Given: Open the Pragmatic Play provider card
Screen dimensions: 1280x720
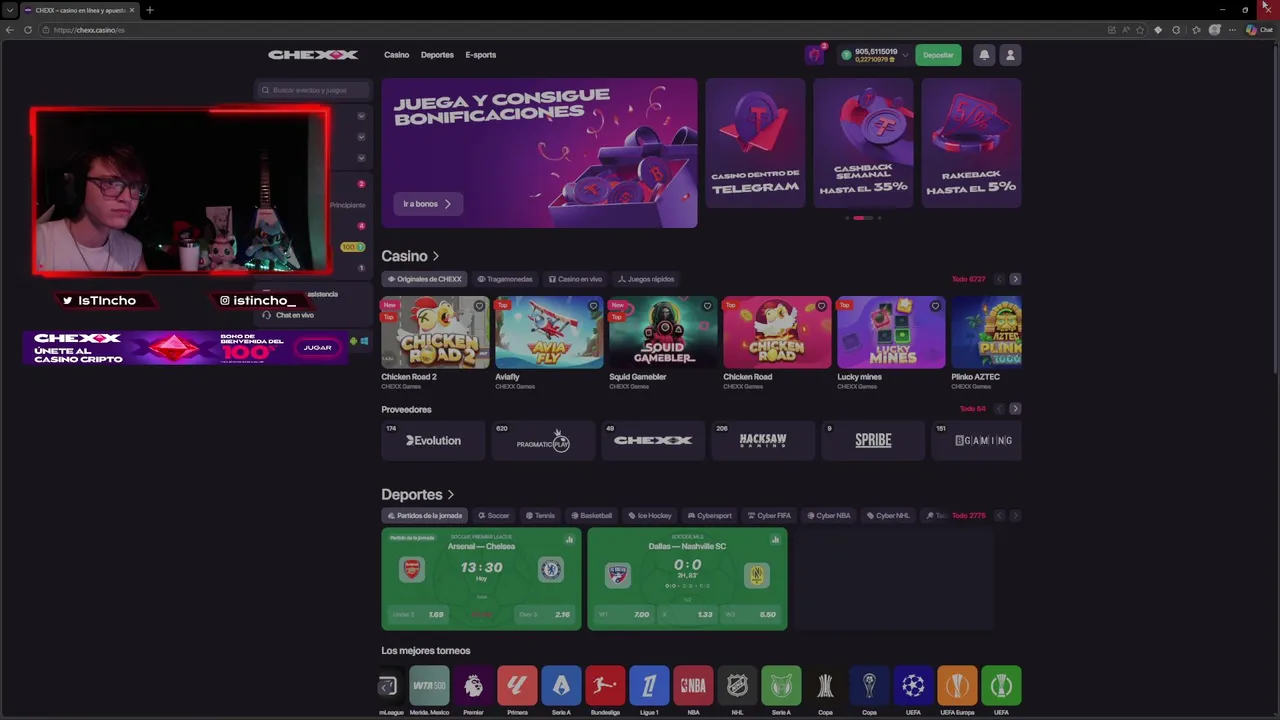Looking at the screenshot, I should click(x=543, y=441).
